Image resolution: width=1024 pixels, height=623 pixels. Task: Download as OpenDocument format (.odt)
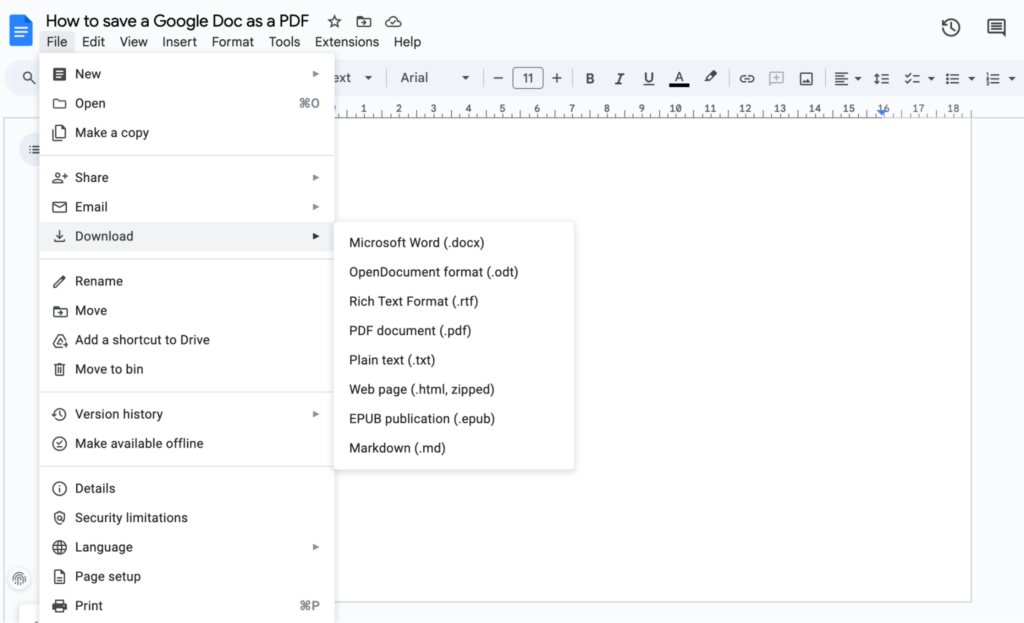(454, 272)
